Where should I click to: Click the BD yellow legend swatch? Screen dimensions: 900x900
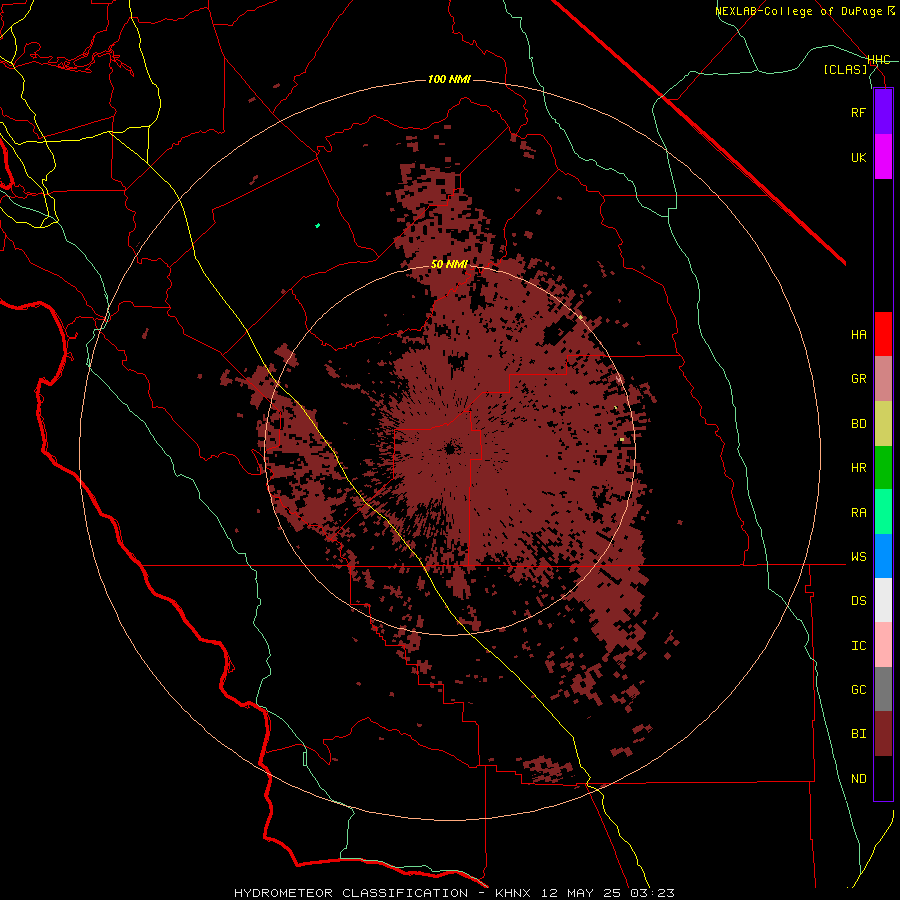(x=883, y=424)
